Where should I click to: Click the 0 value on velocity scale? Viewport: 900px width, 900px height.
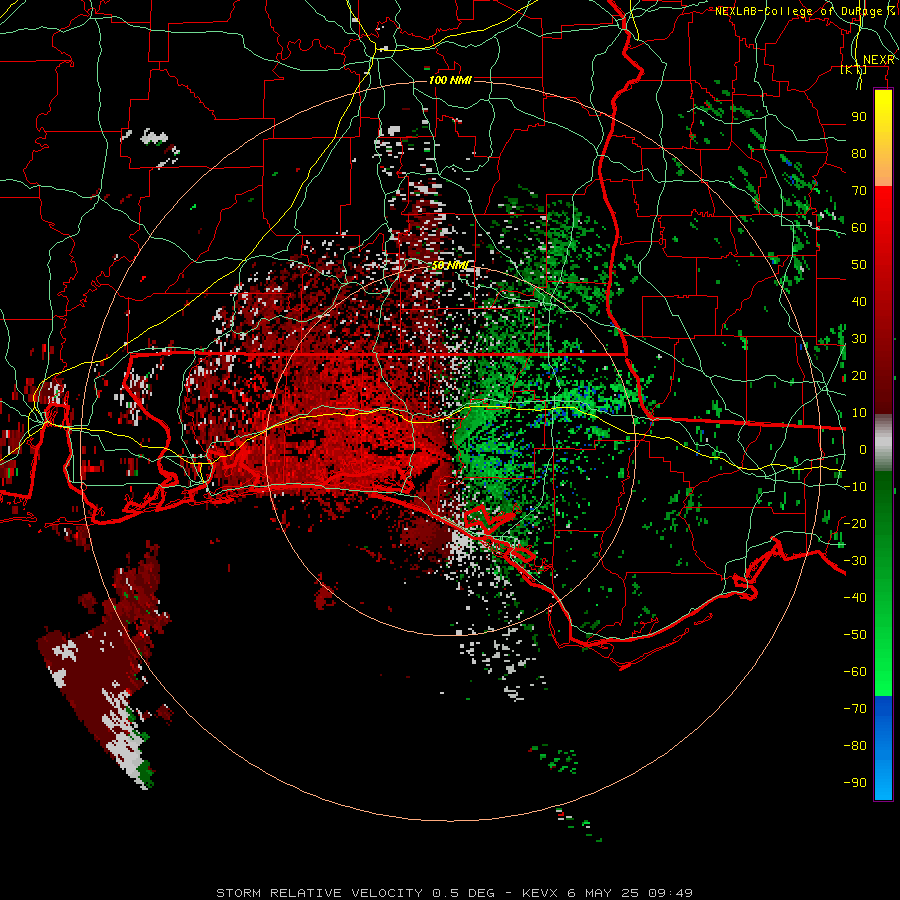[x=863, y=450]
